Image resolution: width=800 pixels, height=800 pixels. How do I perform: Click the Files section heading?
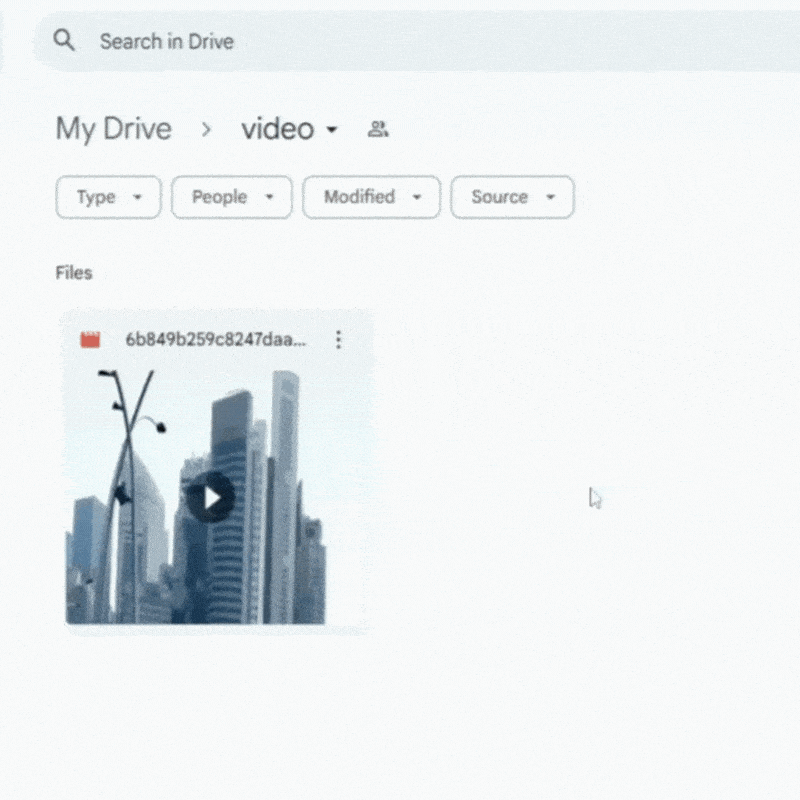(x=73, y=272)
